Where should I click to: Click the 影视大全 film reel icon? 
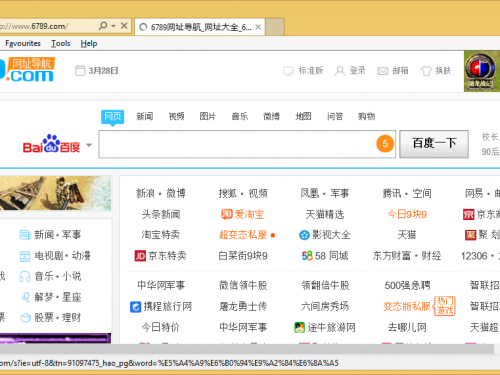coord(304,235)
